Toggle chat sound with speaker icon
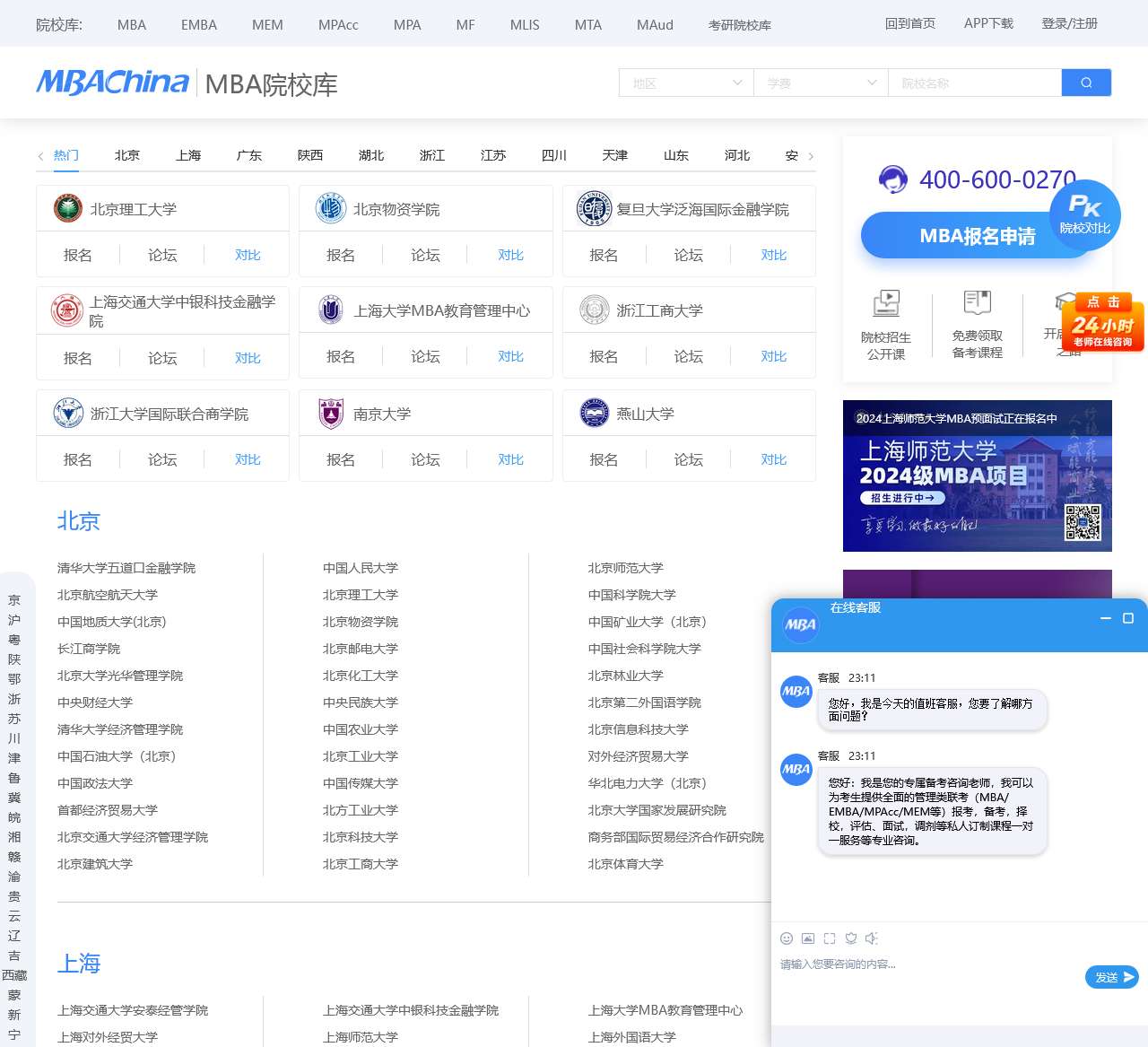Screen dimensions: 1148x1047 click(872, 938)
